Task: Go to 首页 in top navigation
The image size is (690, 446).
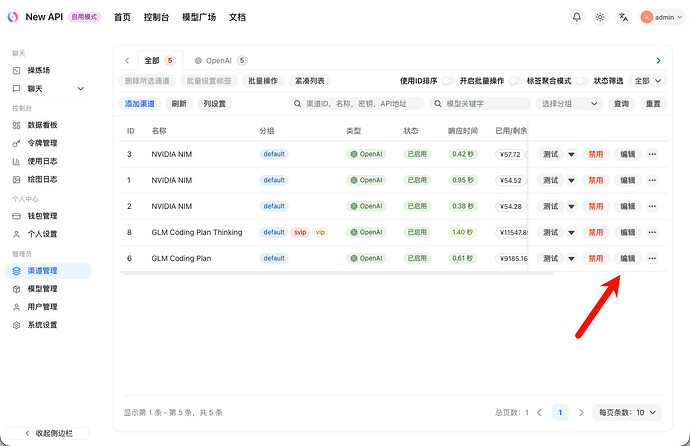Action: (122, 17)
